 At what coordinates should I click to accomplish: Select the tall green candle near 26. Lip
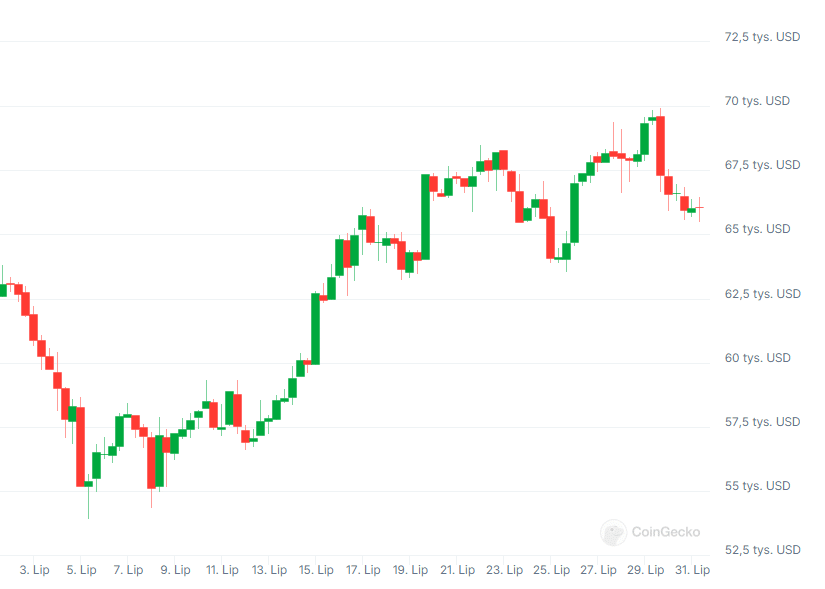coord(574,212)
